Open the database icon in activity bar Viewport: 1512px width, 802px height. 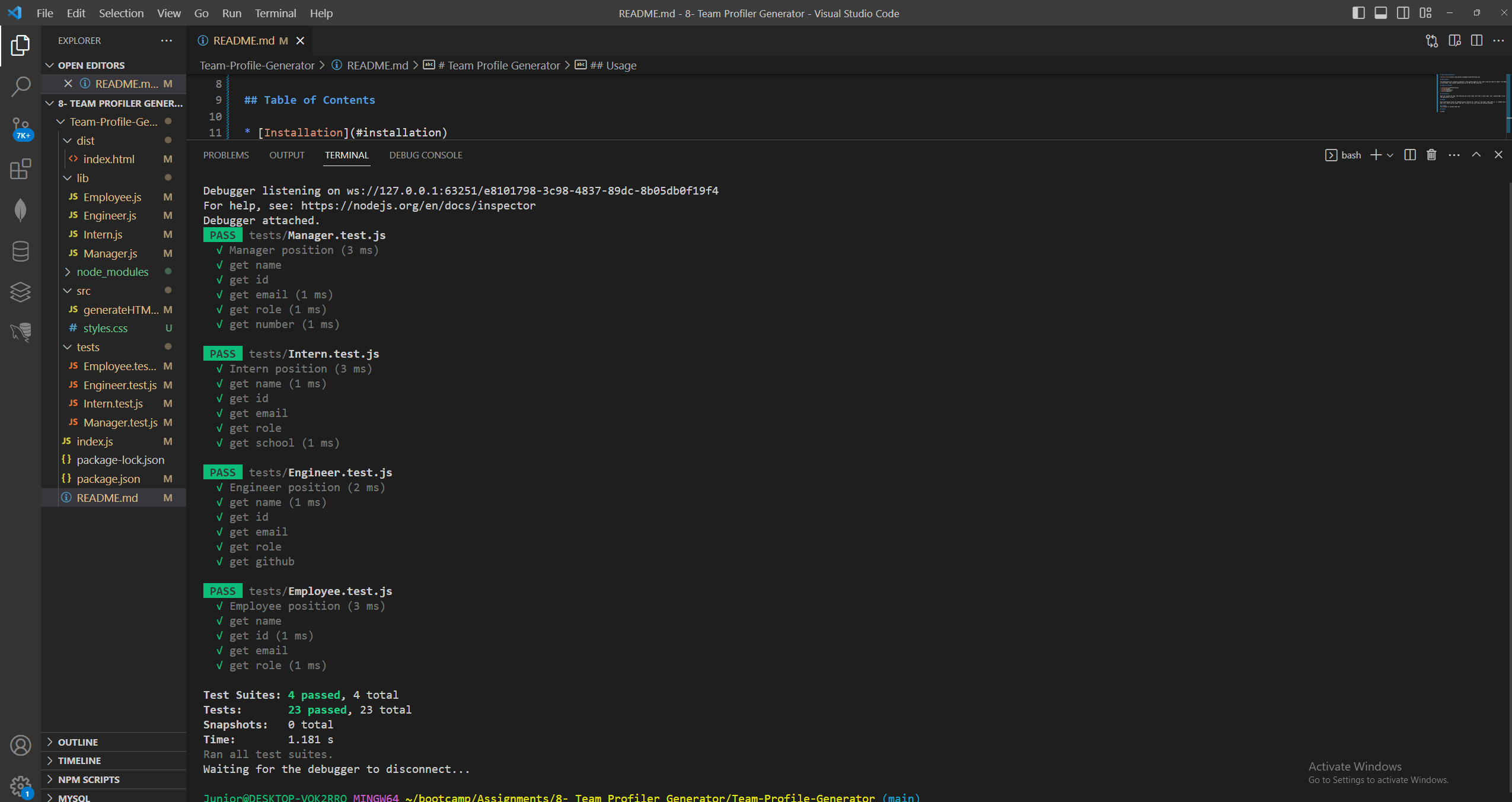click(20, 251)
